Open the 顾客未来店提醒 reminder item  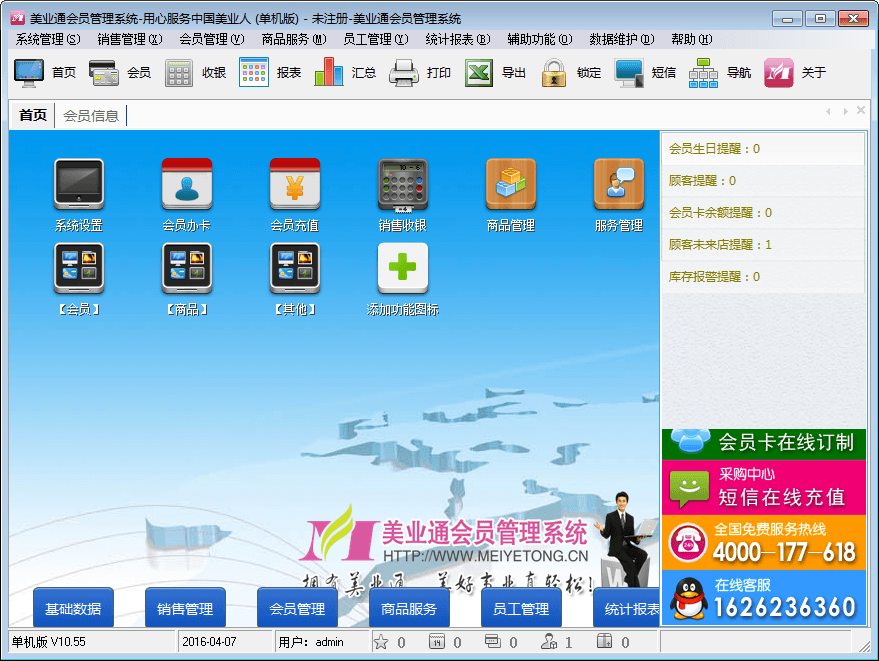720,245
